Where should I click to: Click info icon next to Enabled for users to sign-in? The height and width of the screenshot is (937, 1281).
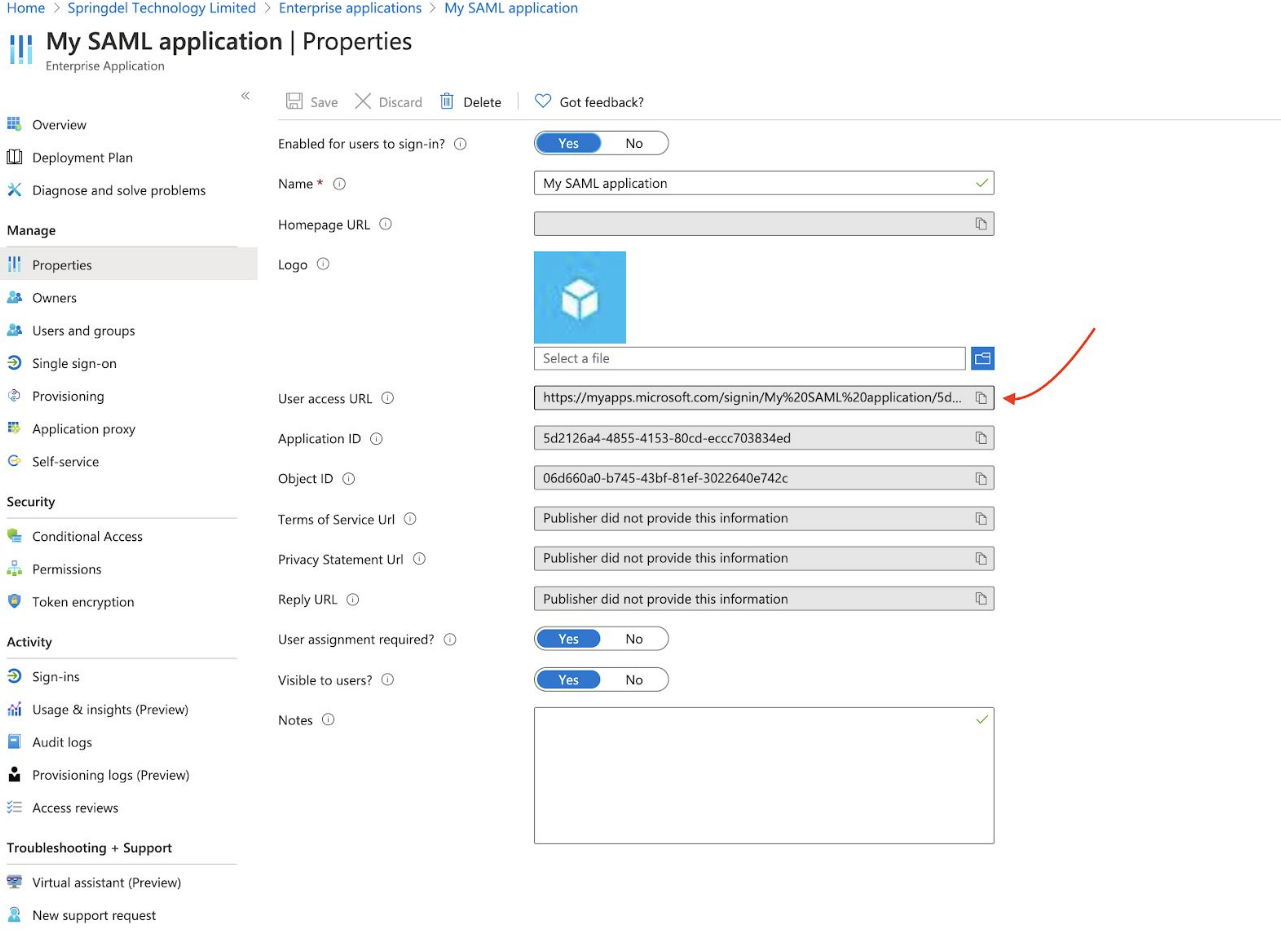(461, 144)
